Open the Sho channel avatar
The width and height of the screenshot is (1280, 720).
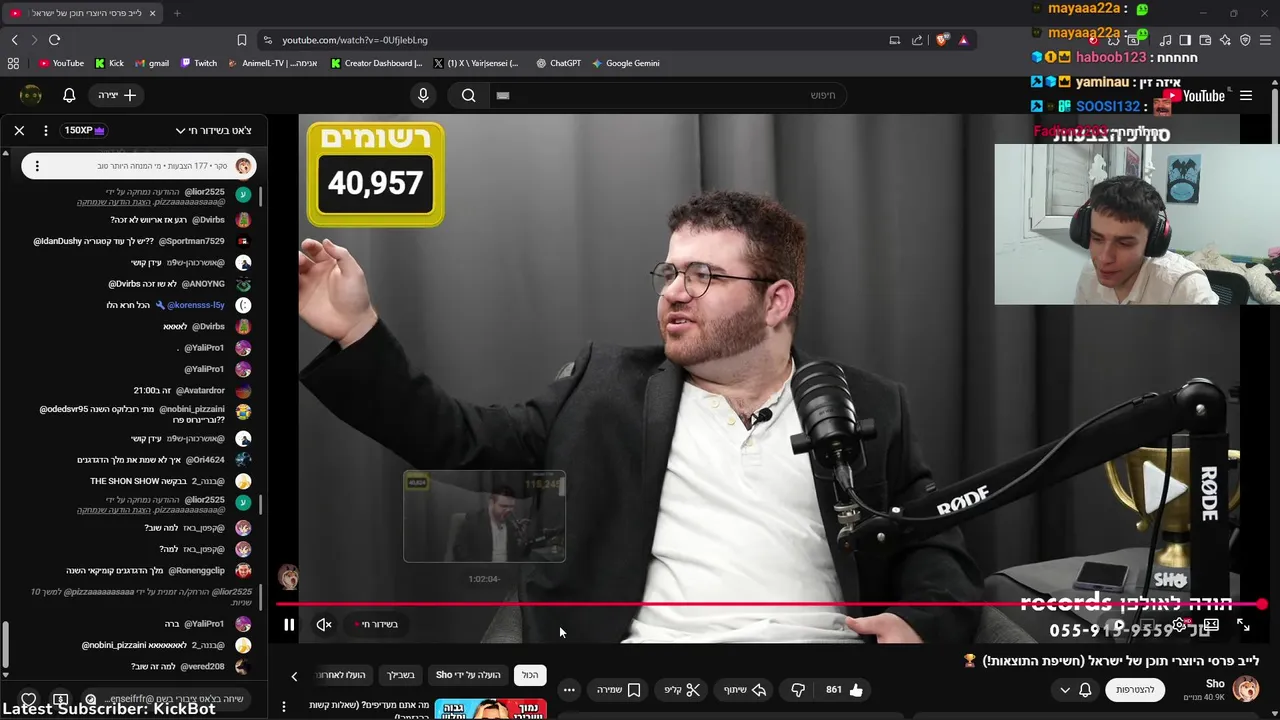coord(1246,689)
